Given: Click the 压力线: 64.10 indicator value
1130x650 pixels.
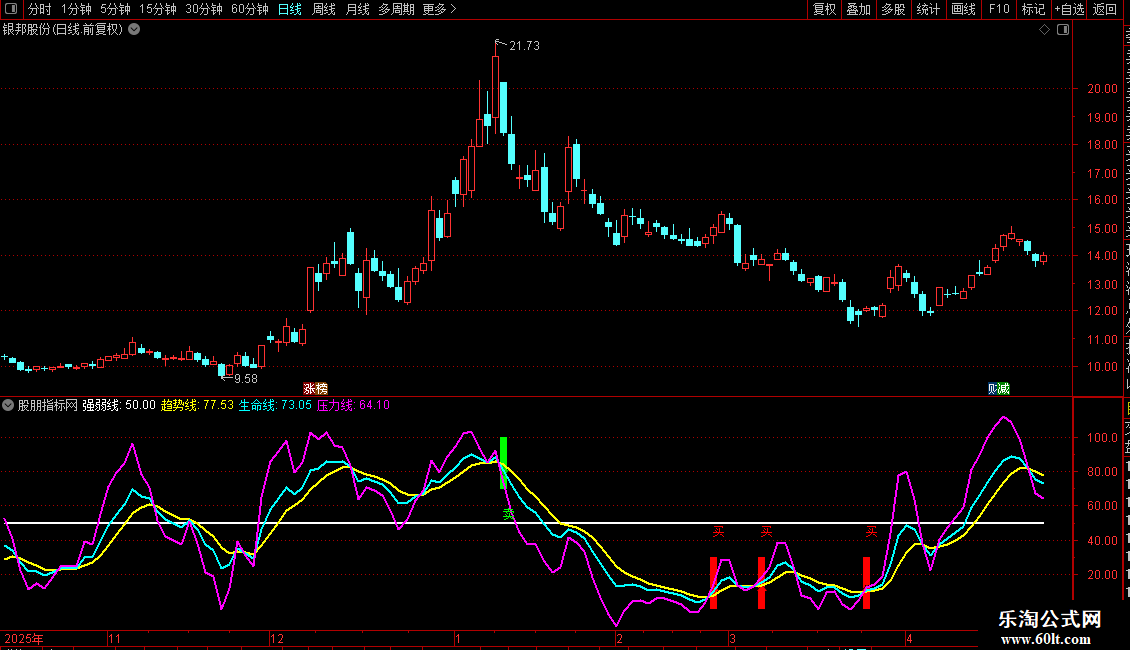Looking at the screenshot, I should pos(353,405).
